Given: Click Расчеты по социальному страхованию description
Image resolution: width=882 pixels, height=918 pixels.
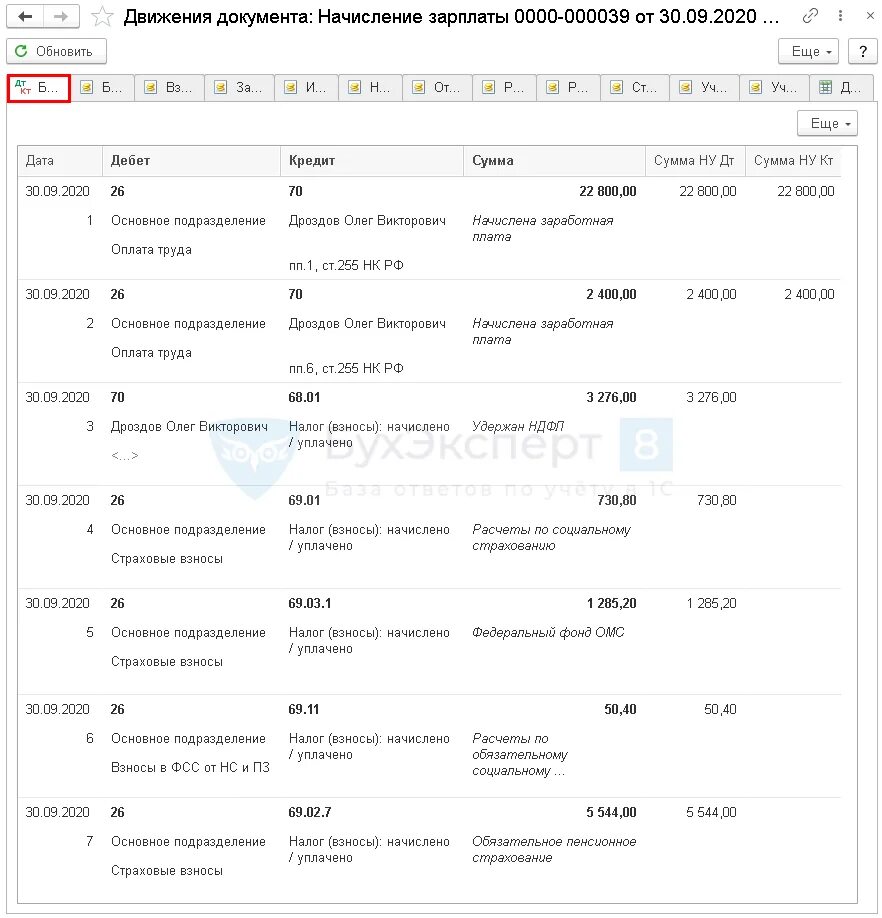Looking at the screenshot, I should pos(551,537).
